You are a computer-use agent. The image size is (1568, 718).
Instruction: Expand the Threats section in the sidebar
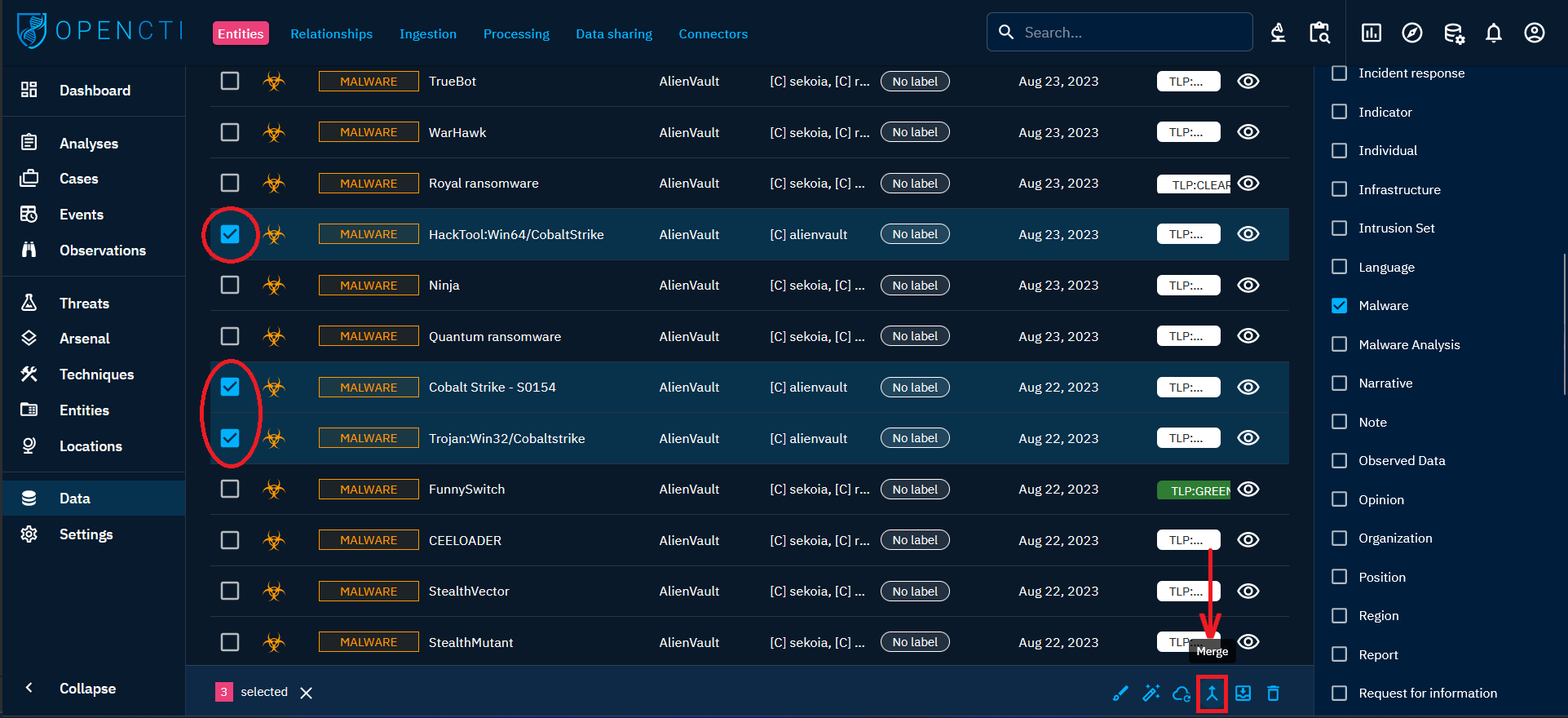pyautogui.click(x=84, y=304)
